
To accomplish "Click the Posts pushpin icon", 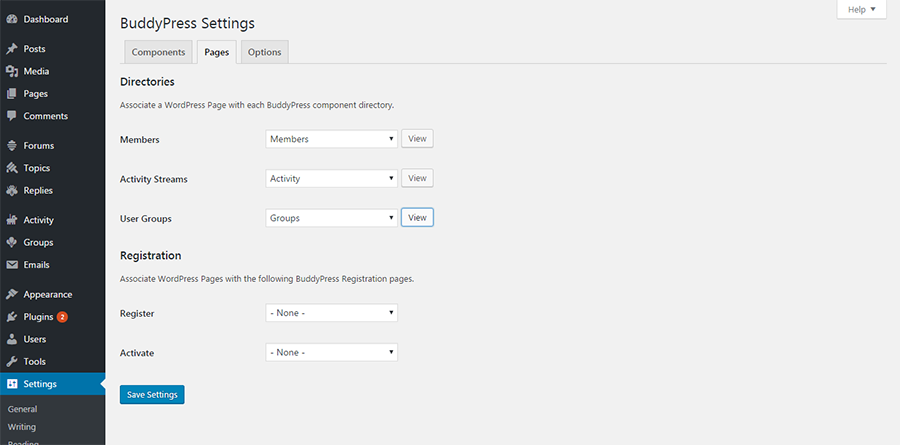I will pyautogui.click(x=11, y=49).
